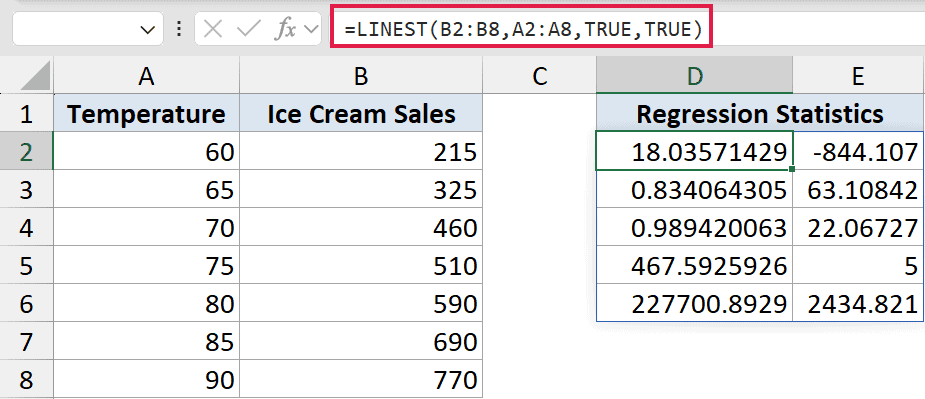
Task: Click the slope cell 18.03571429
Action: coord(694,151)
